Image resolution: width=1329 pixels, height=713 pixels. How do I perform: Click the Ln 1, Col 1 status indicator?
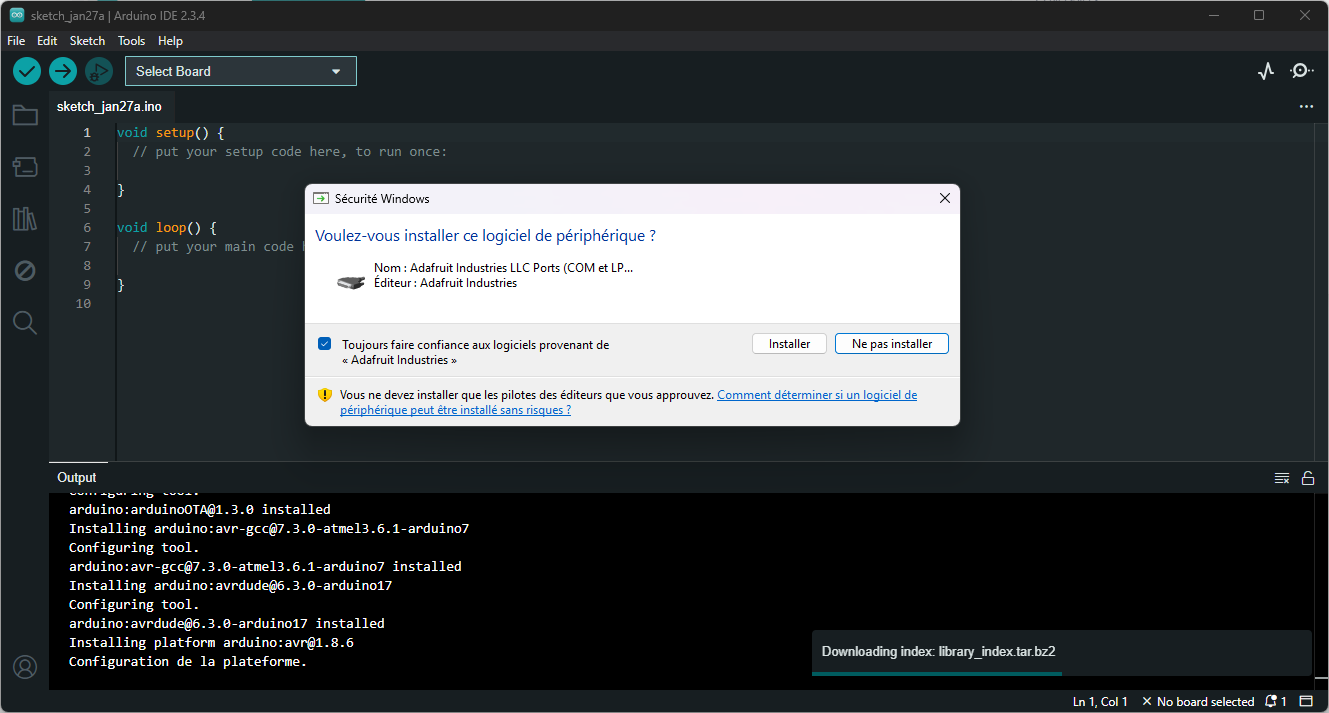click(1100, 701)
